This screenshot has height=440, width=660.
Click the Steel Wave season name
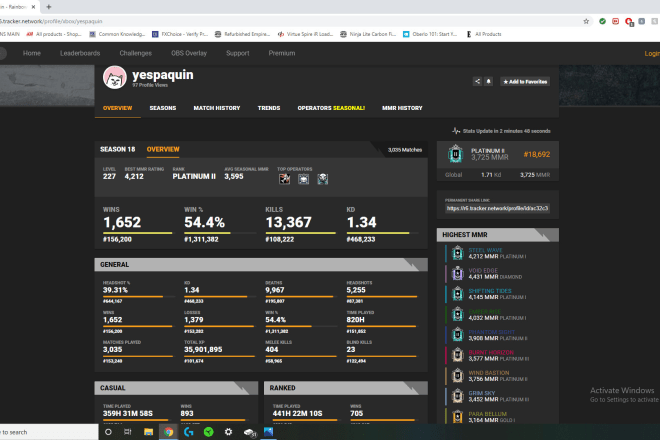[485, 250]
